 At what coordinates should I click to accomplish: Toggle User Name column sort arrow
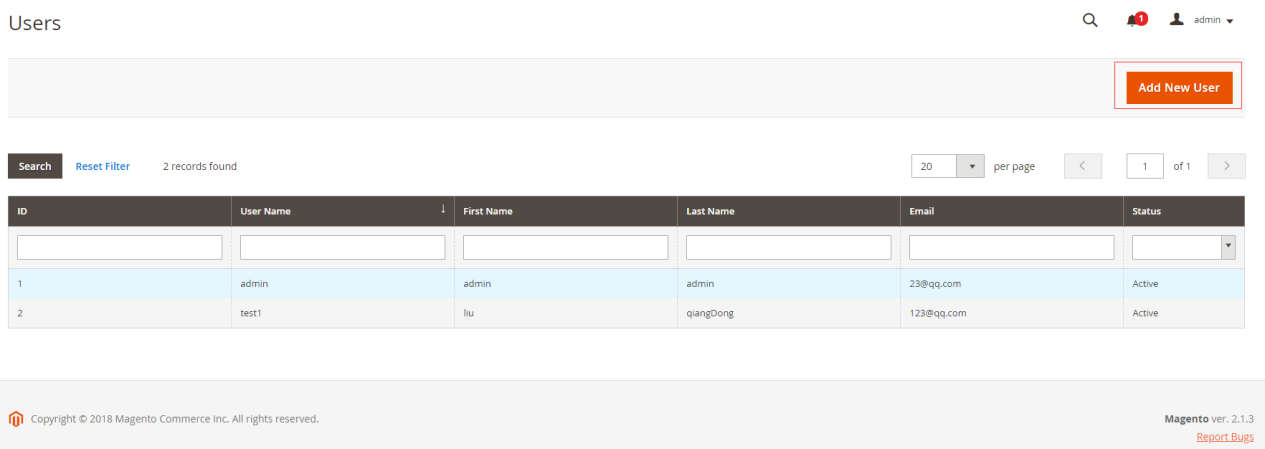coord(443,210)
